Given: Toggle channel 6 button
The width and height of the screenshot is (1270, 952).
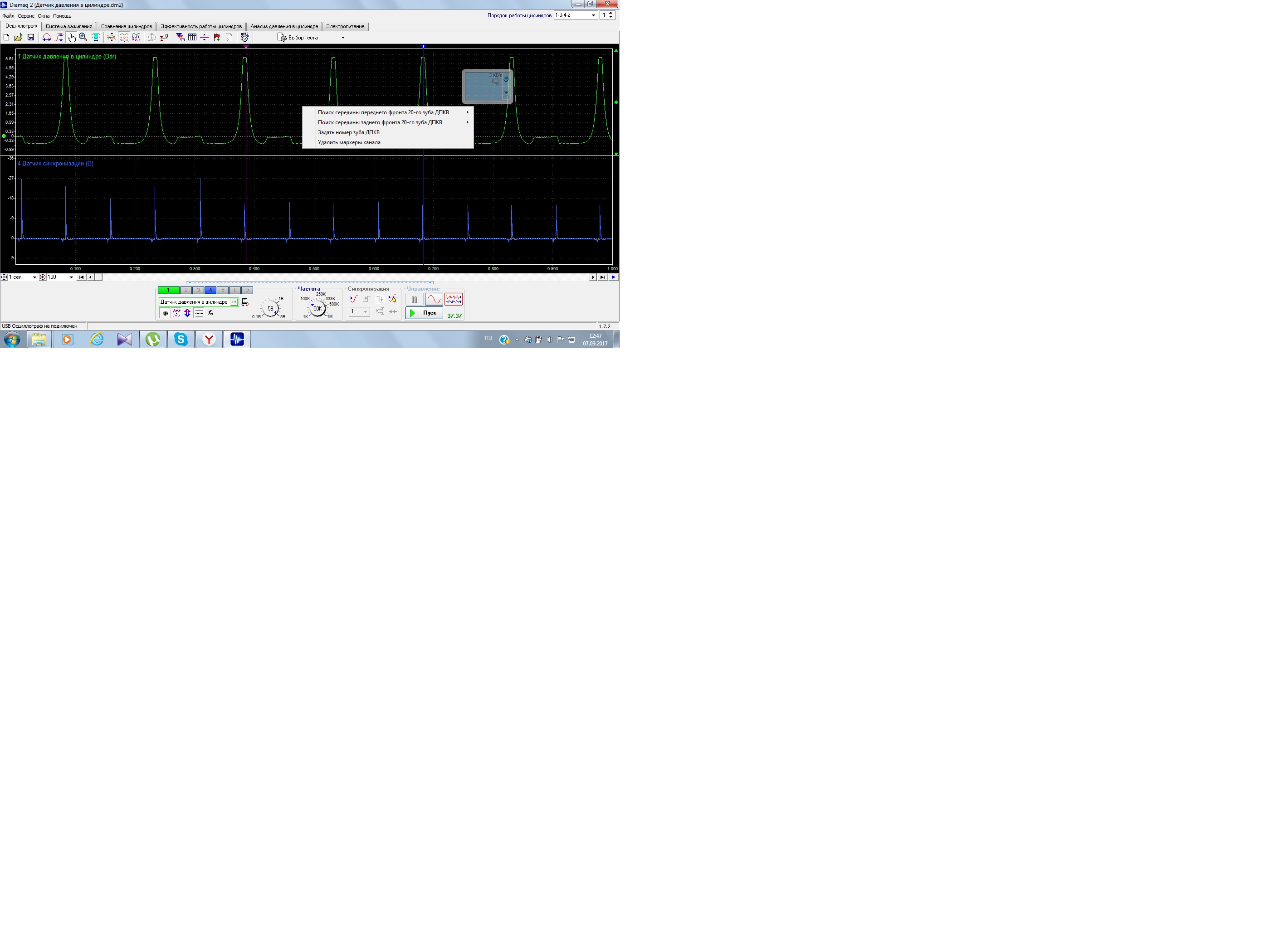Looking at the screenshot, I should (x=235, y=291).
